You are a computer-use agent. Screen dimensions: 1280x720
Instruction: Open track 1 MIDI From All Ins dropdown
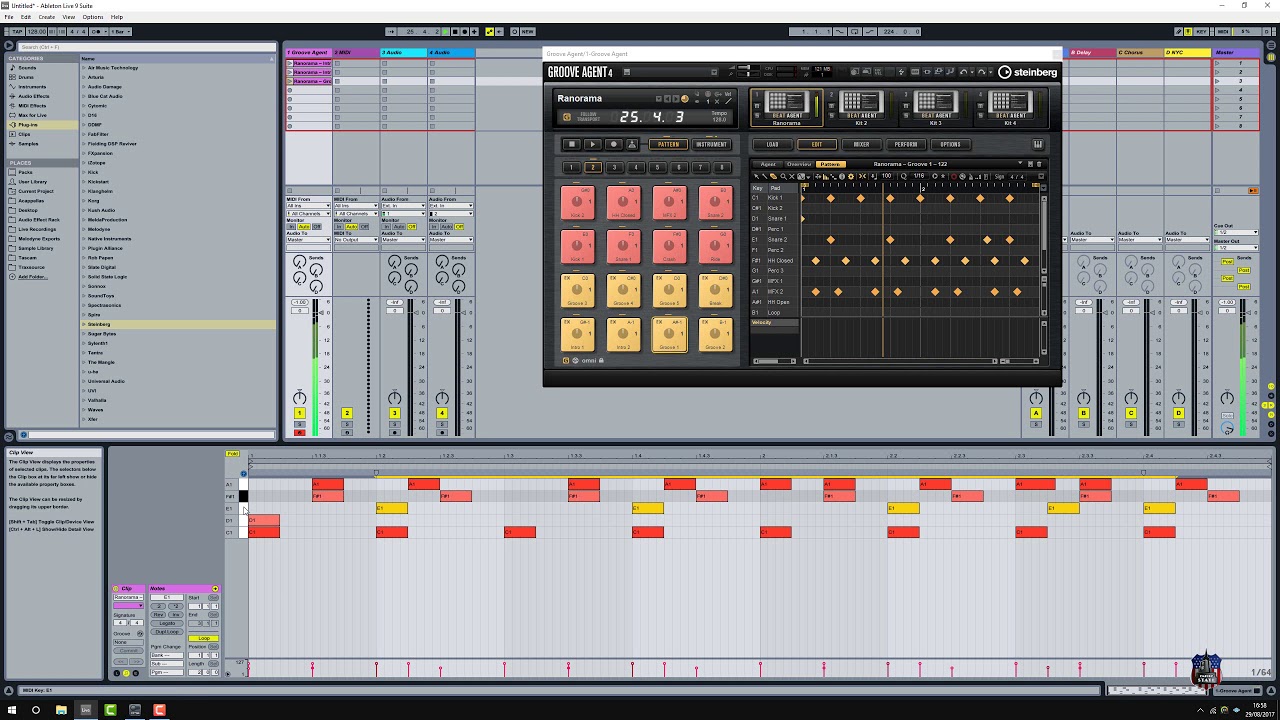pyautogui.click(x=308, y=206)
